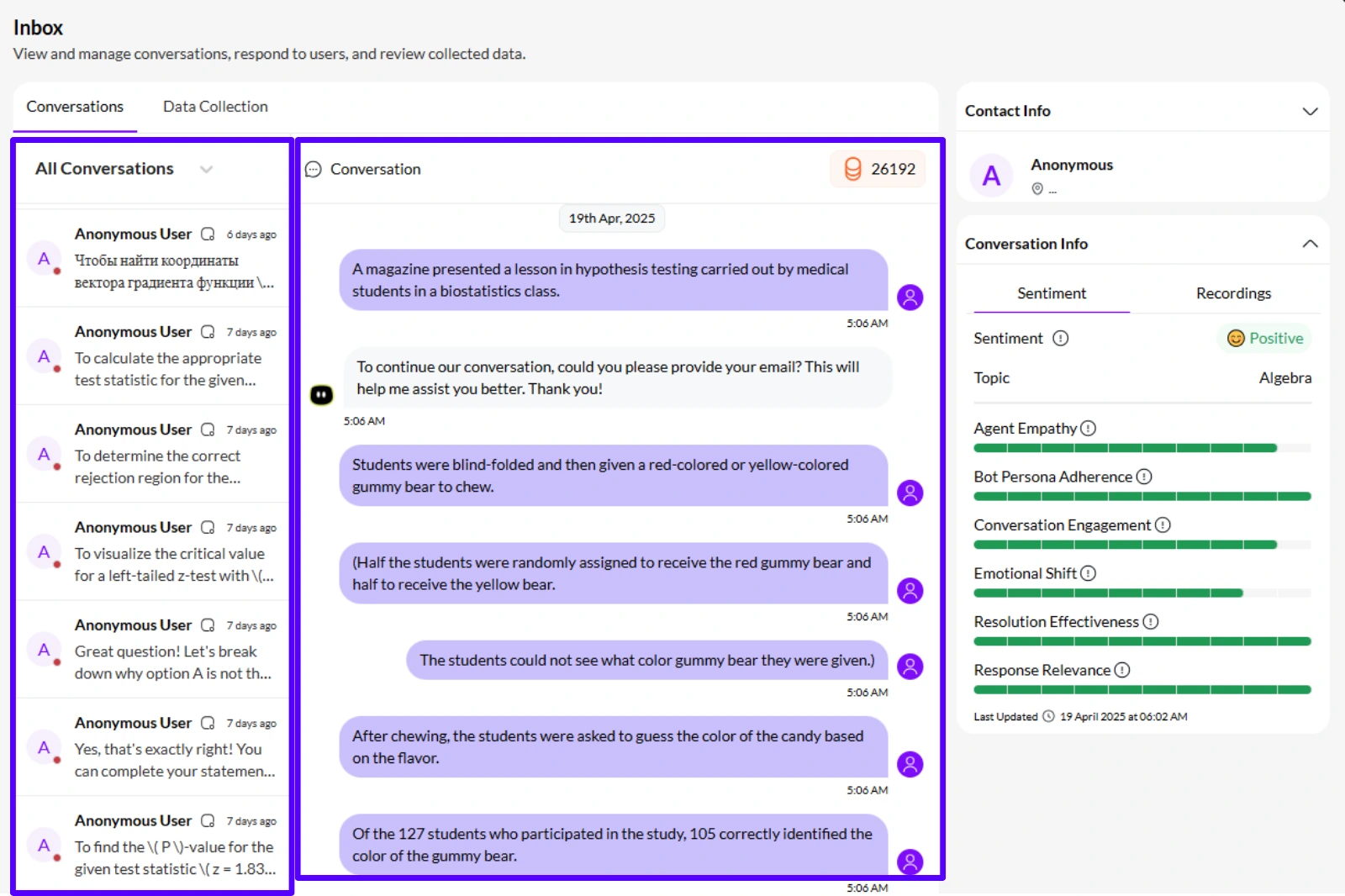Open 'Yes, that's exactly right!' conversation
Image resolution: width=1345 pixels, height=896 pixels.
click(153, 747)
